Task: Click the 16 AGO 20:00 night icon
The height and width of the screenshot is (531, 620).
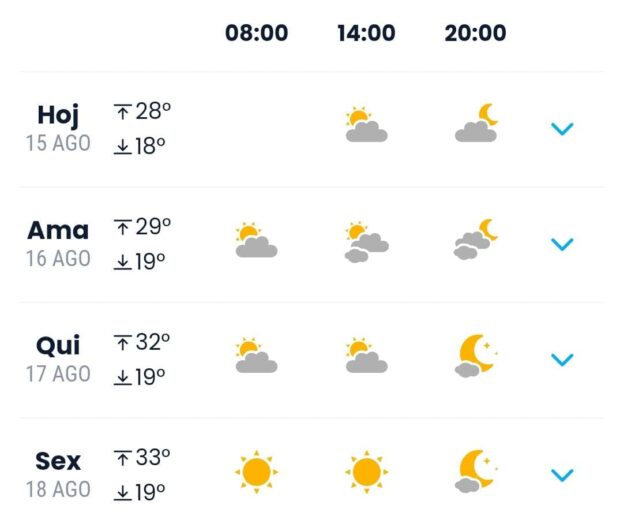Action: coord(476,241)
